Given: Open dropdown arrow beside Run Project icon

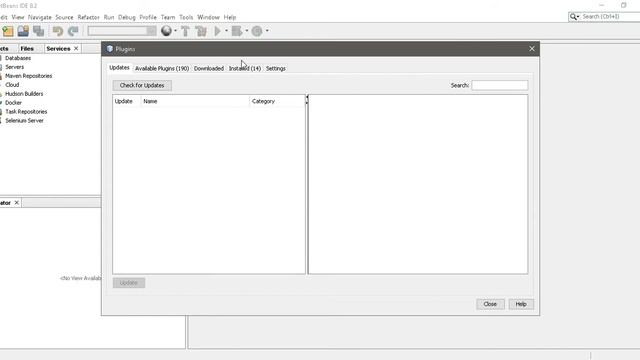Looking at the screenshot, I should (x=226, y=31).
